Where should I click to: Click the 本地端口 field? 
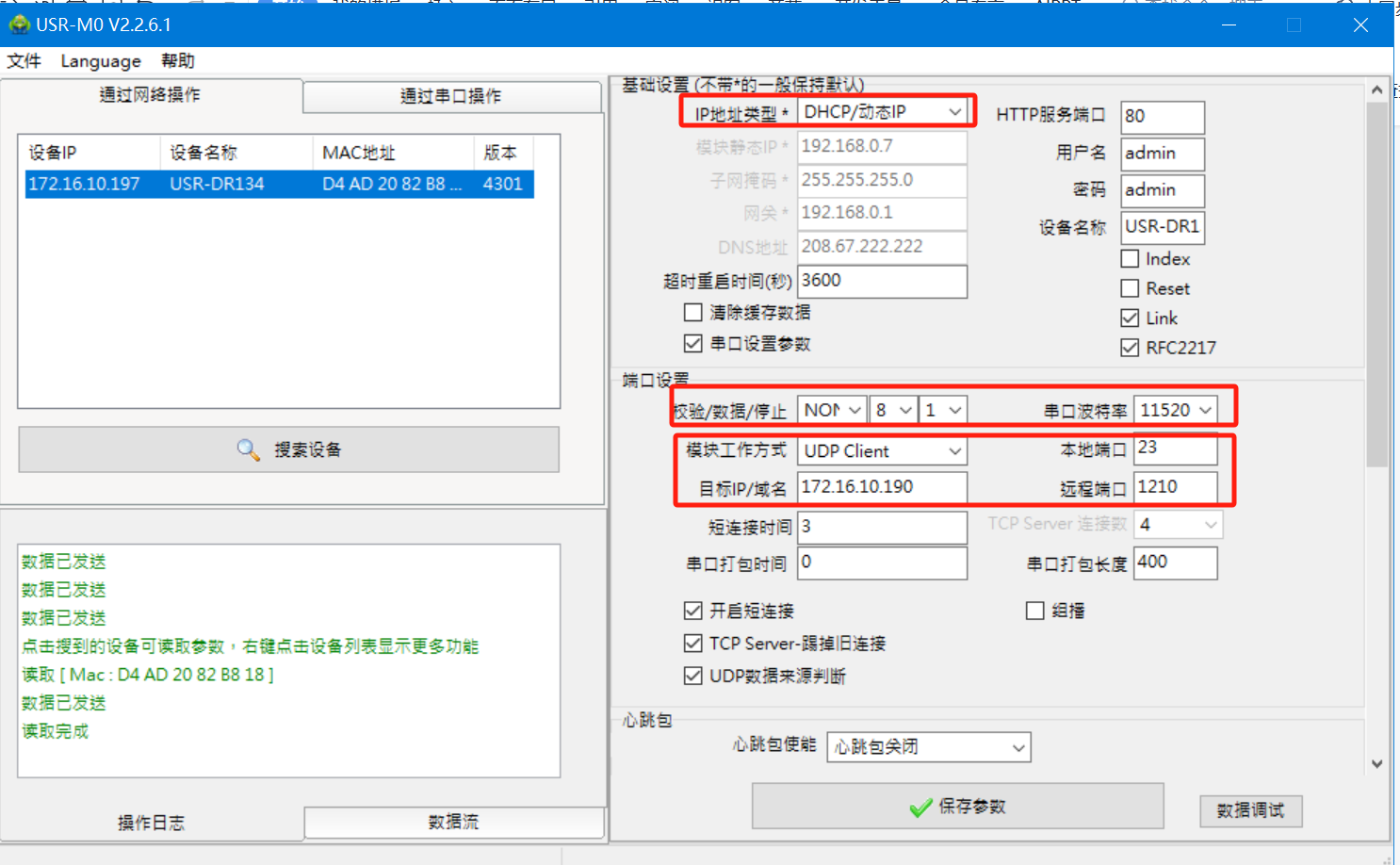point(1175,449)
